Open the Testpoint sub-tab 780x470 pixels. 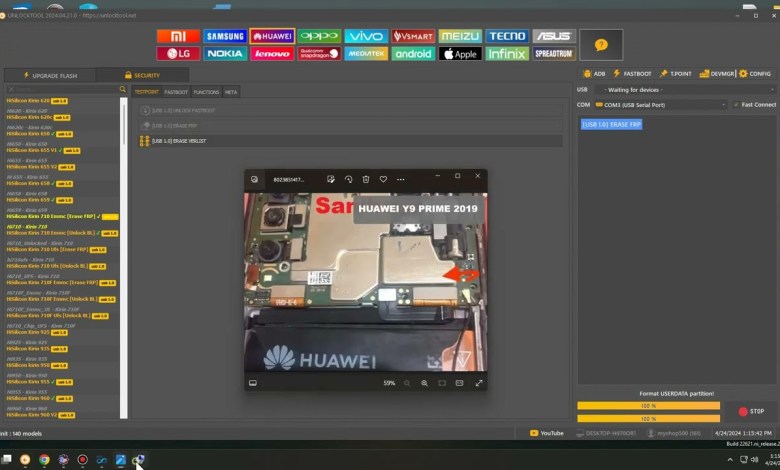146,92
